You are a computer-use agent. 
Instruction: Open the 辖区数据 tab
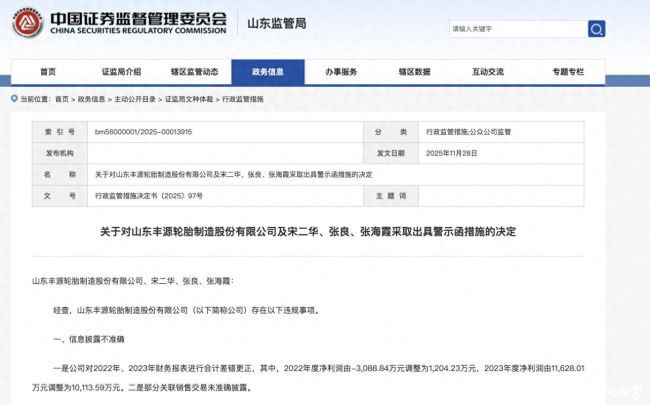(x=414, y=72)
